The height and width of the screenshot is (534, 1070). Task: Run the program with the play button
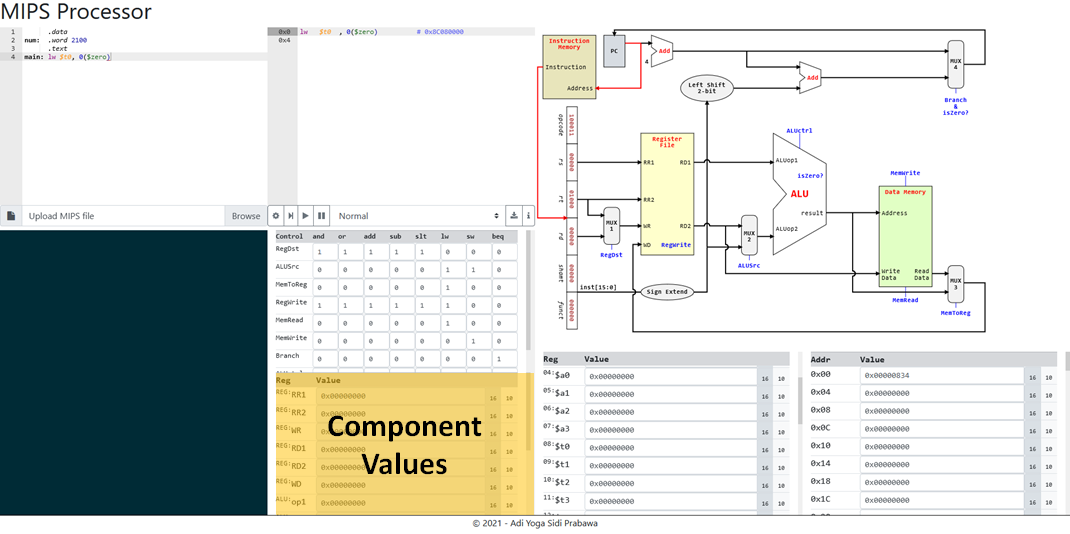point(306,216)
